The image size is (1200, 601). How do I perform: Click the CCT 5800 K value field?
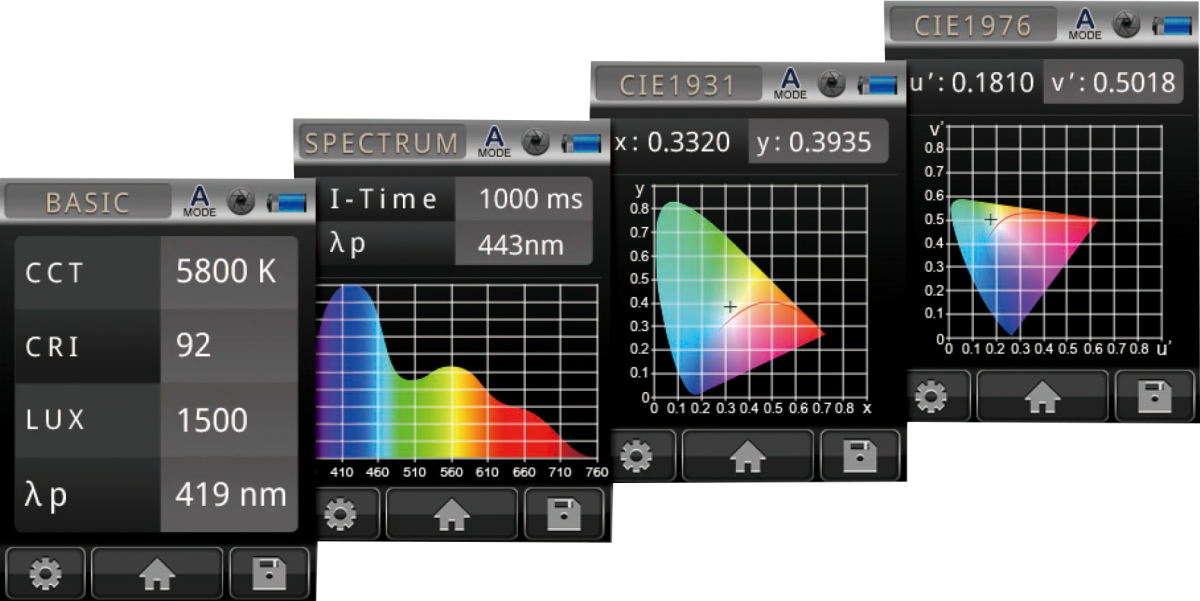[x=228, y=272]
